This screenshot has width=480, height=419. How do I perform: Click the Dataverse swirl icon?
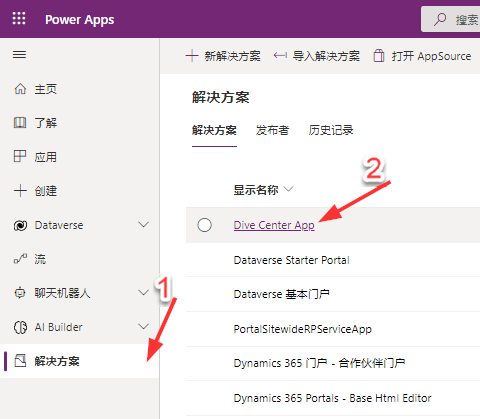point(20,226)
